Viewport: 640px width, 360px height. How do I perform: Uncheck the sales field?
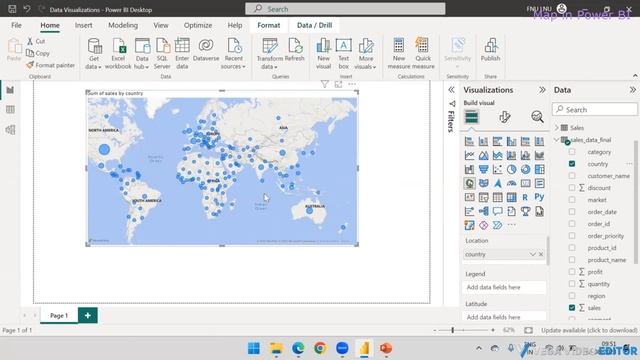[x=572, y=308]
